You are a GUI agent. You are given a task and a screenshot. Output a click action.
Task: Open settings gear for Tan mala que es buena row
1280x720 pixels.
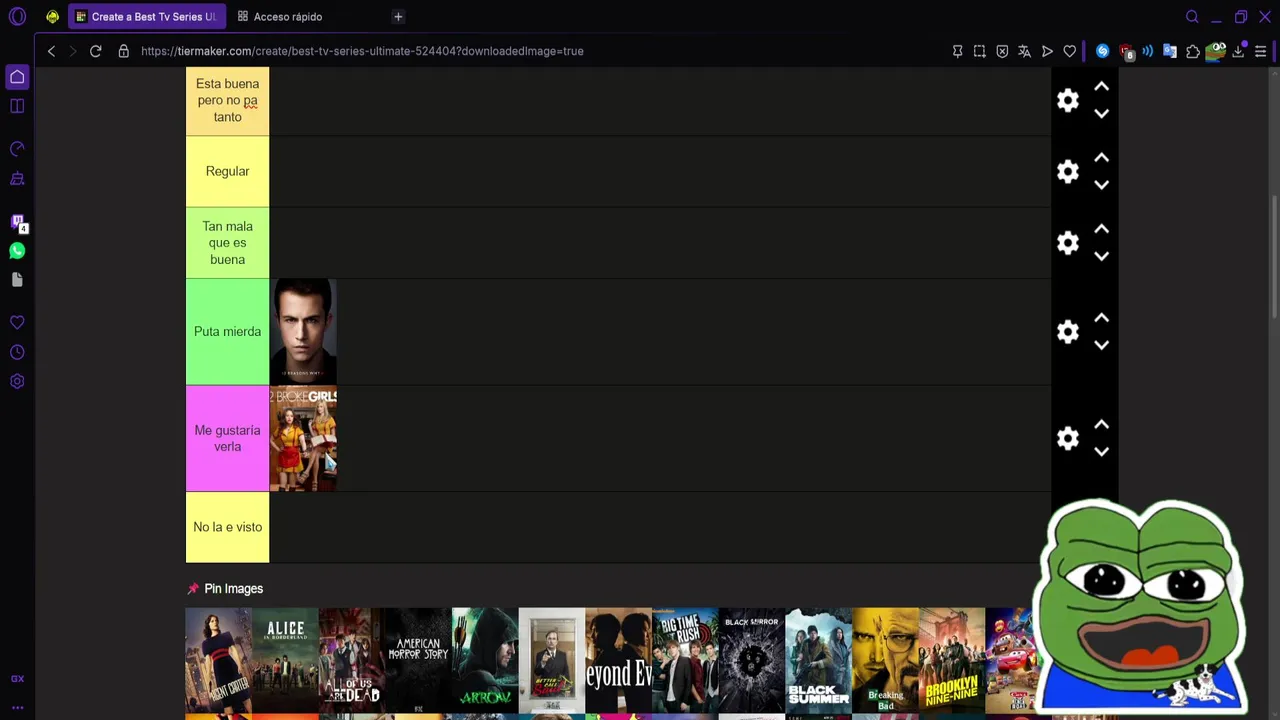tap(1068, 243)
